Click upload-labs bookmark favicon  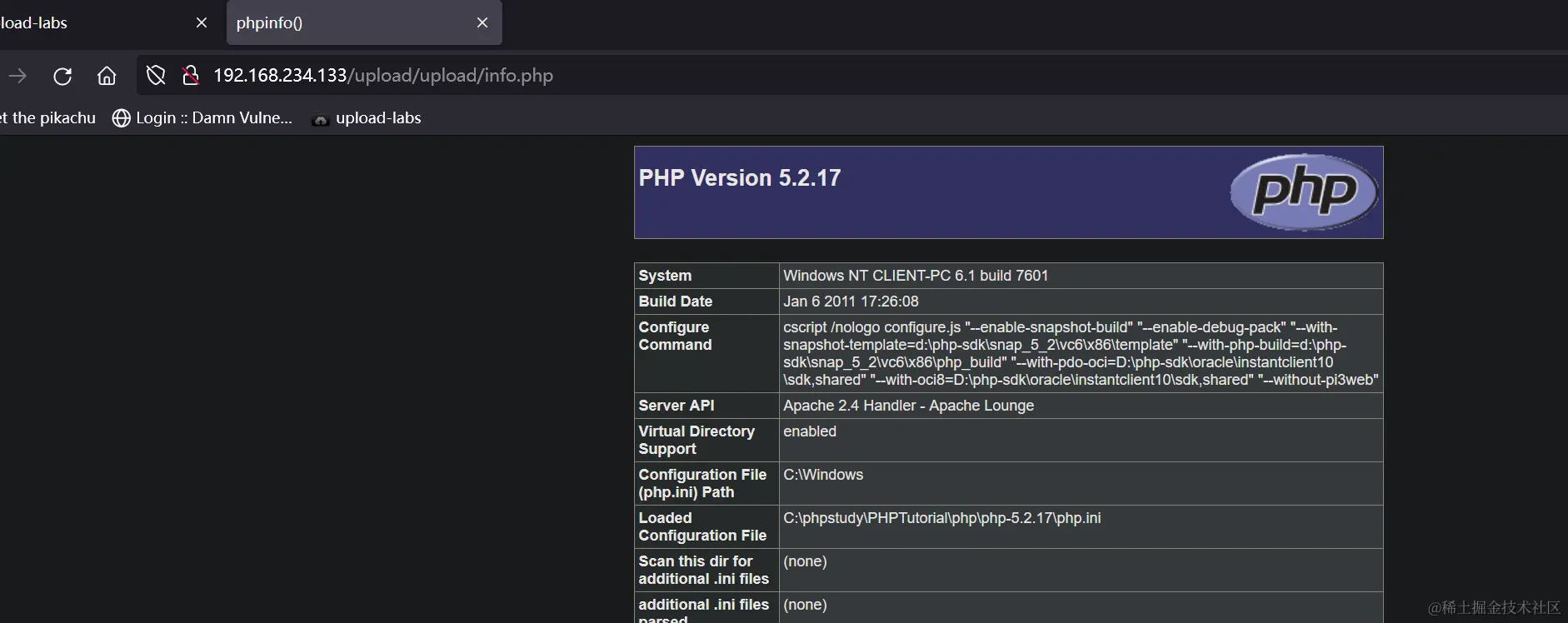pyautogui.click(x=320, y=120)
